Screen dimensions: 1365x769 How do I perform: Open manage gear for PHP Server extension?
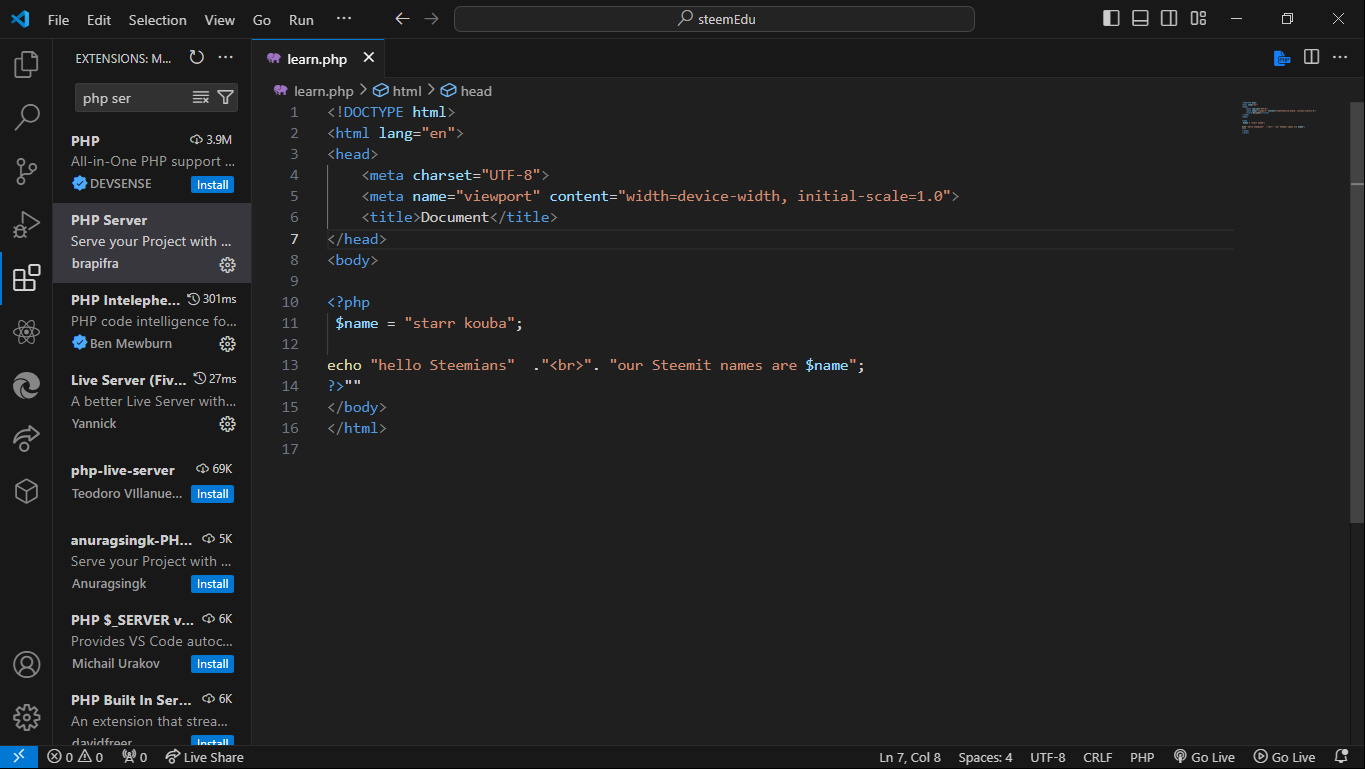coord(227,265)
